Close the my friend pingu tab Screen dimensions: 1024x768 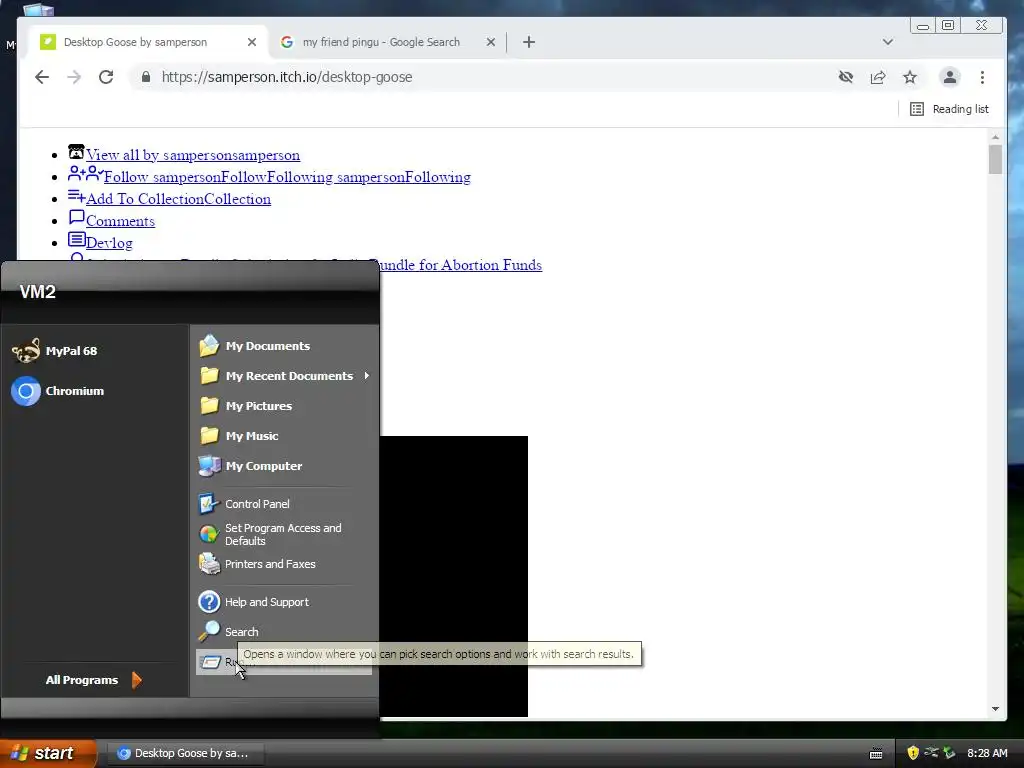tap(490, 42)
